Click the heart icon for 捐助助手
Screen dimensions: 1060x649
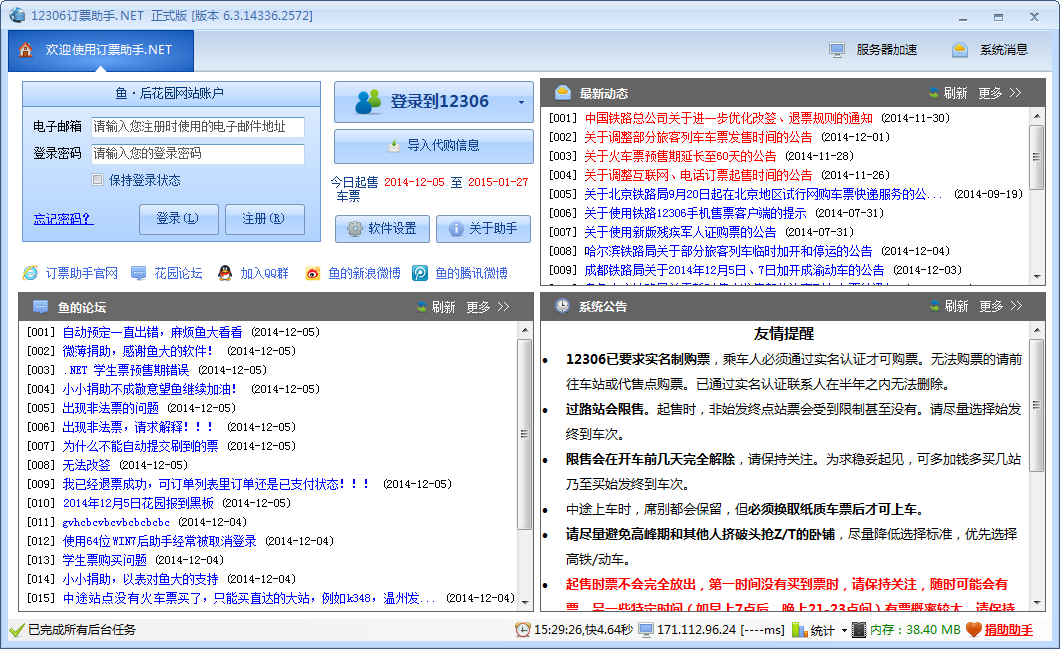coord(973,630)
